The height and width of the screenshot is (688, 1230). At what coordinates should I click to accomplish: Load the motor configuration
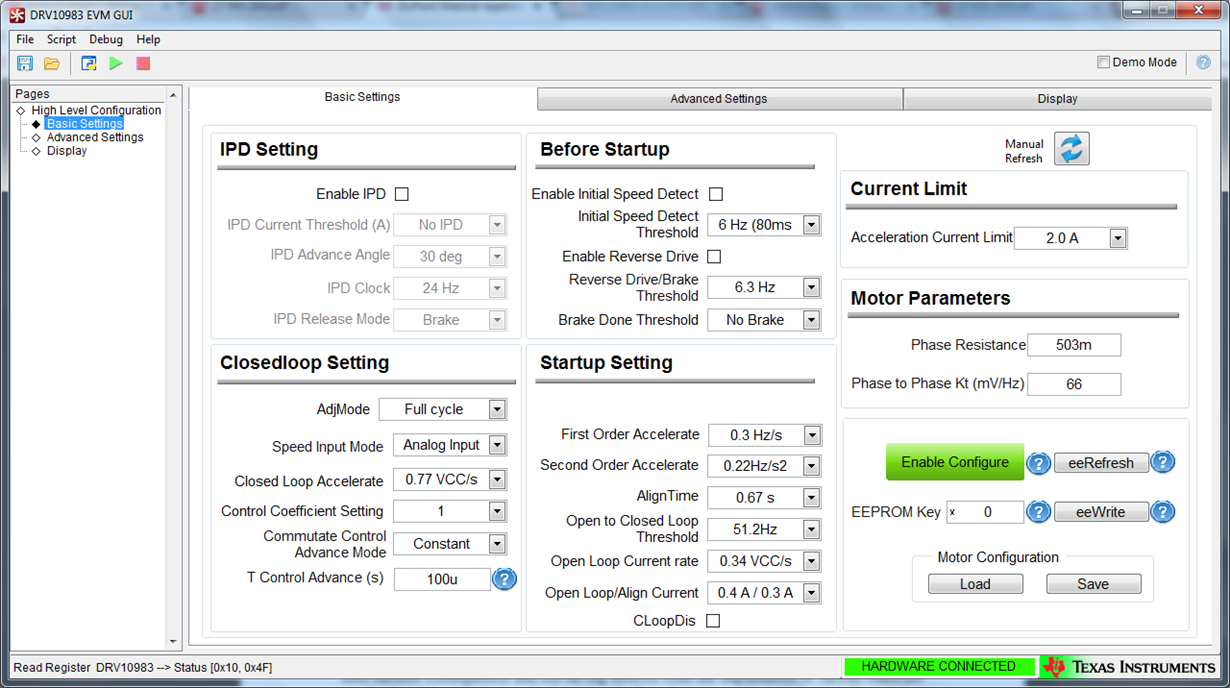point(975,584)
